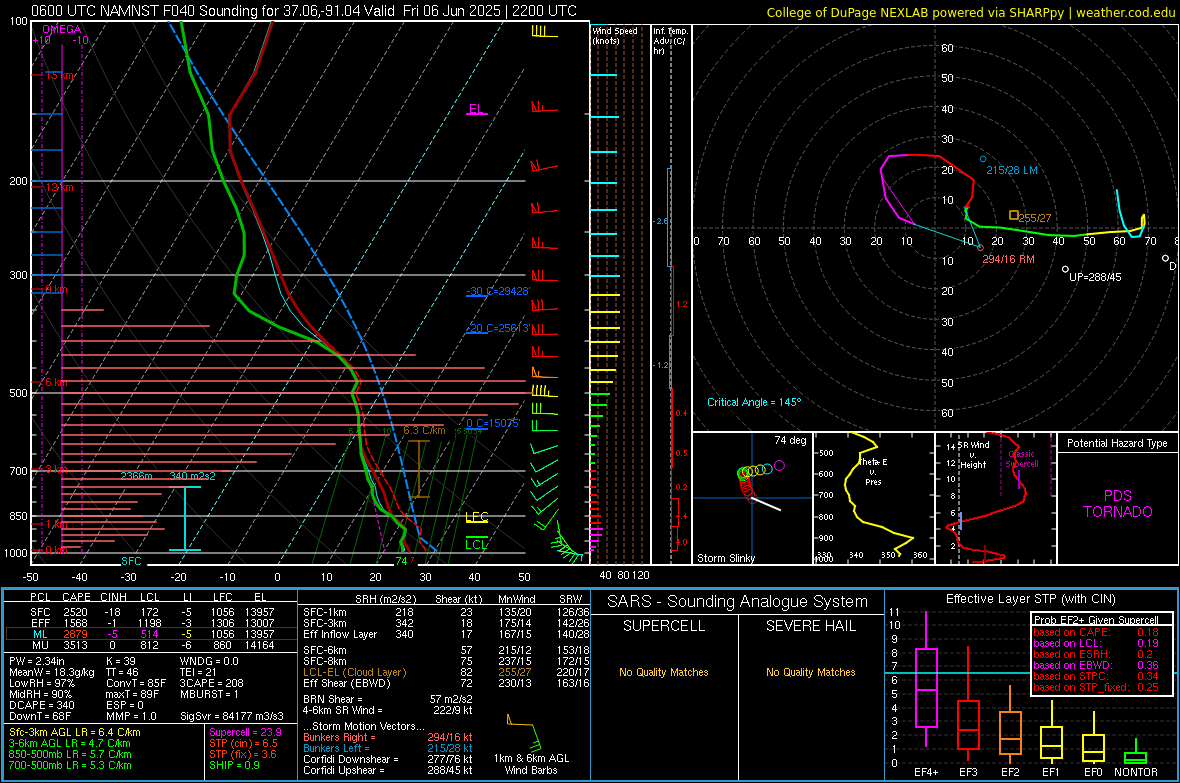Click the 'Inf. Temp. Adv.' panel header
The image size is (1180, 783).
point(670,41)
